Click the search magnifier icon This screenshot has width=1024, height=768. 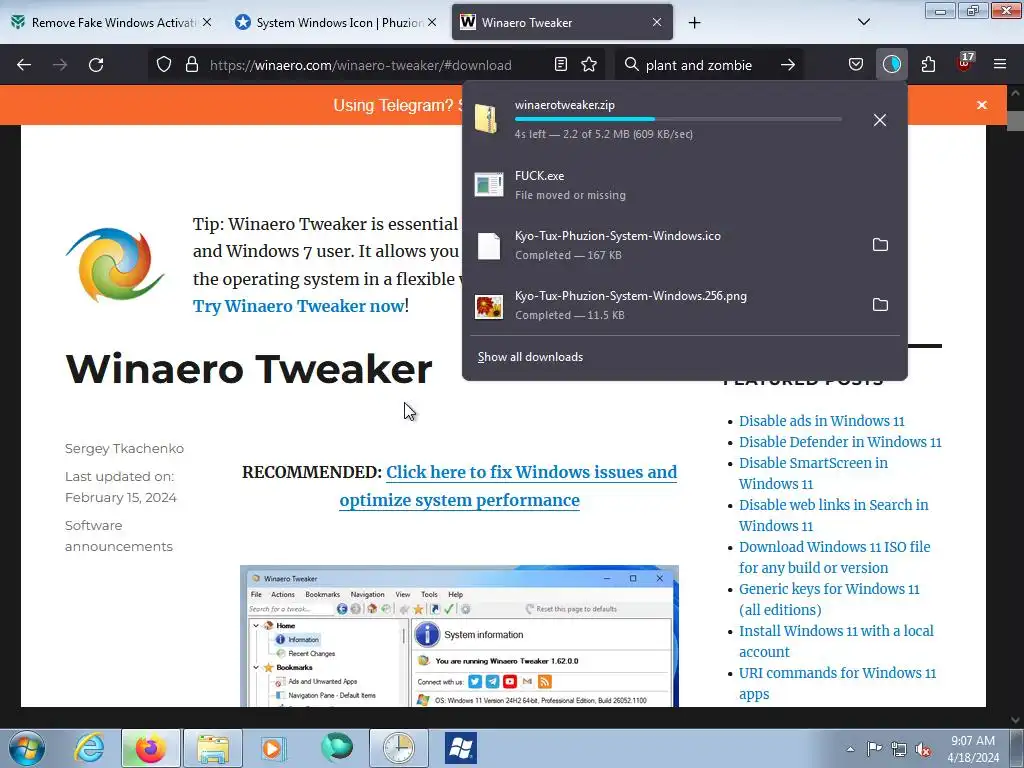tap(631, 65)
